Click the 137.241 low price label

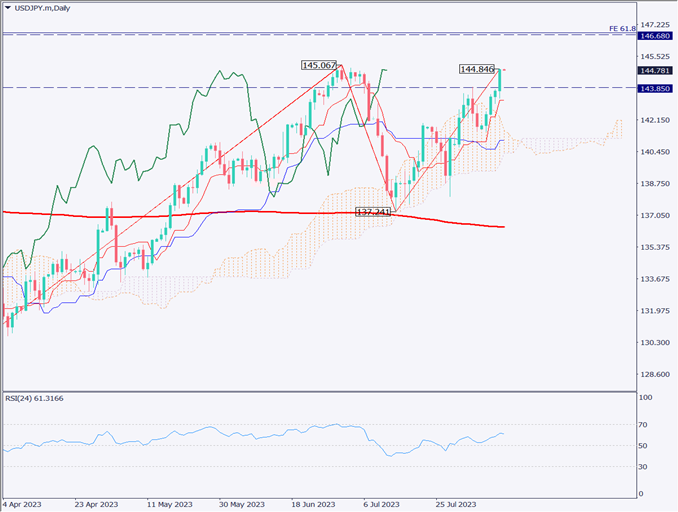[x=373, y=213]
